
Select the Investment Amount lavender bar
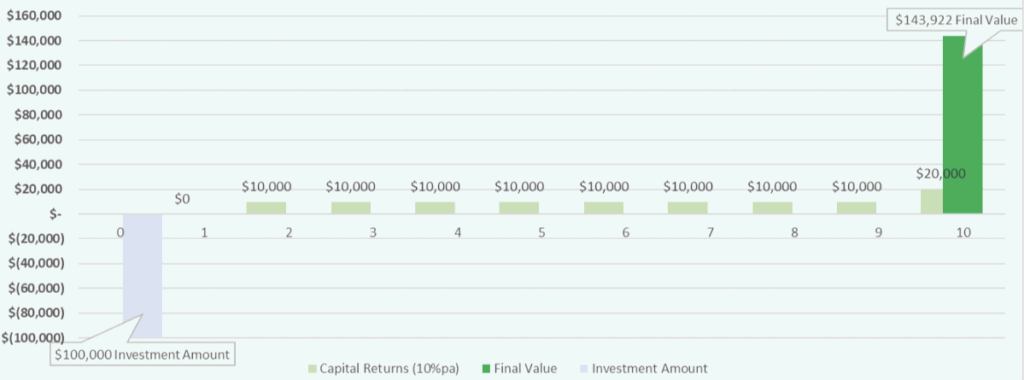click(142, 276)
